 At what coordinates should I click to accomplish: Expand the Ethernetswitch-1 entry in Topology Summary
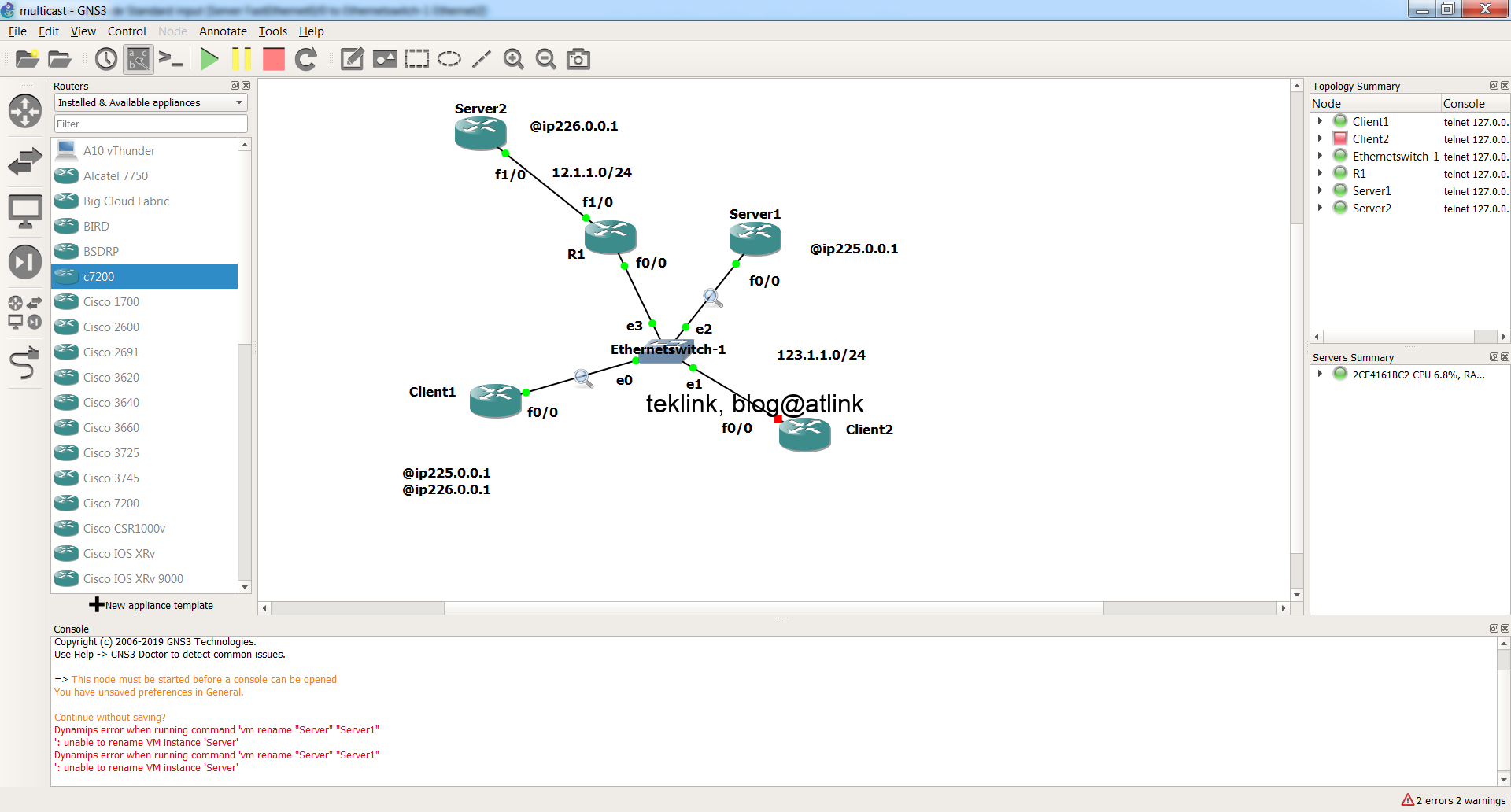(1321, 156)
